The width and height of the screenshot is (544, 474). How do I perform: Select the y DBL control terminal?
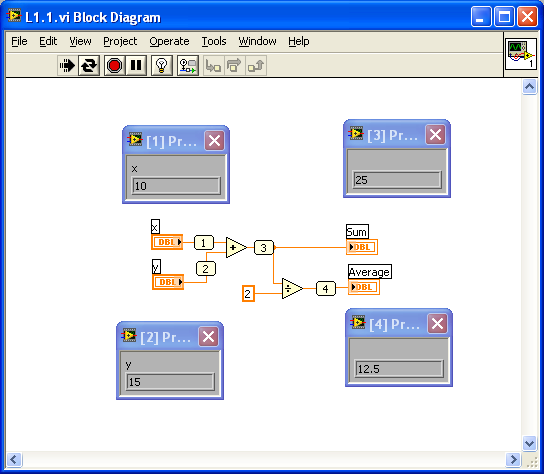point(168,282)
